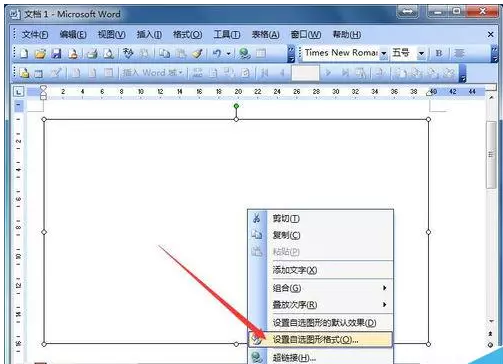Open the 文件(F) menu
The image size is (503, 364).
tap(35, 34)
